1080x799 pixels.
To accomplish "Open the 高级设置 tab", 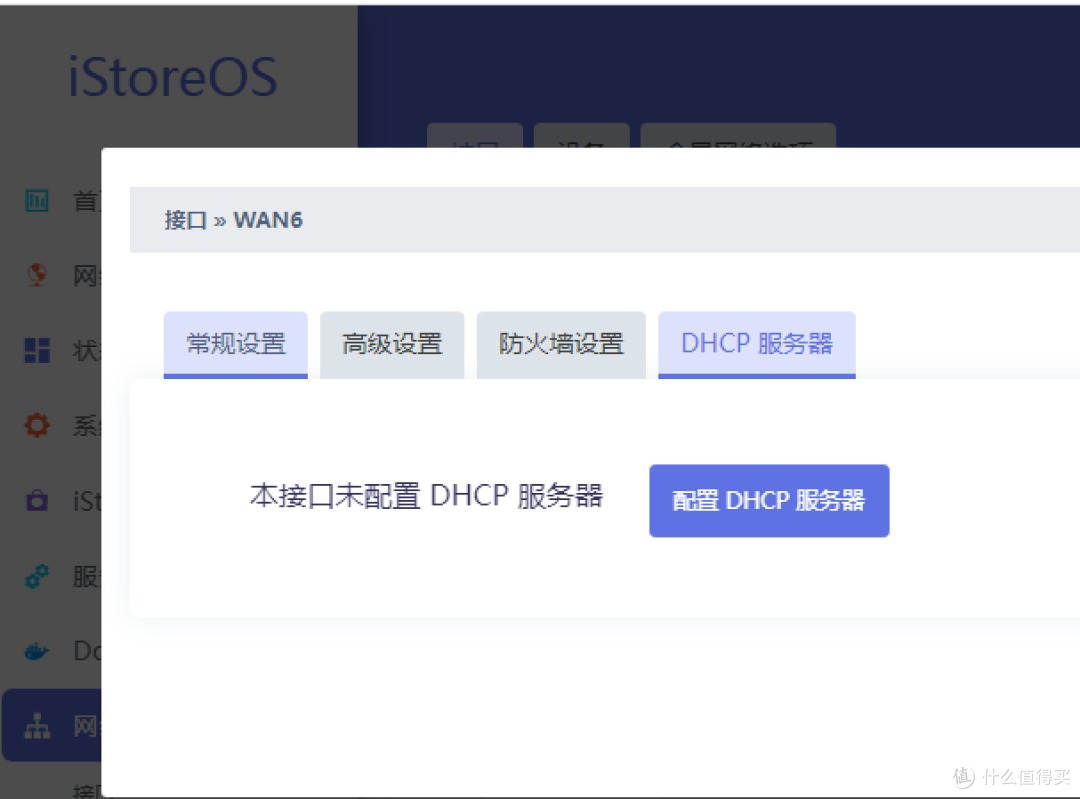I will pos(392,344).
